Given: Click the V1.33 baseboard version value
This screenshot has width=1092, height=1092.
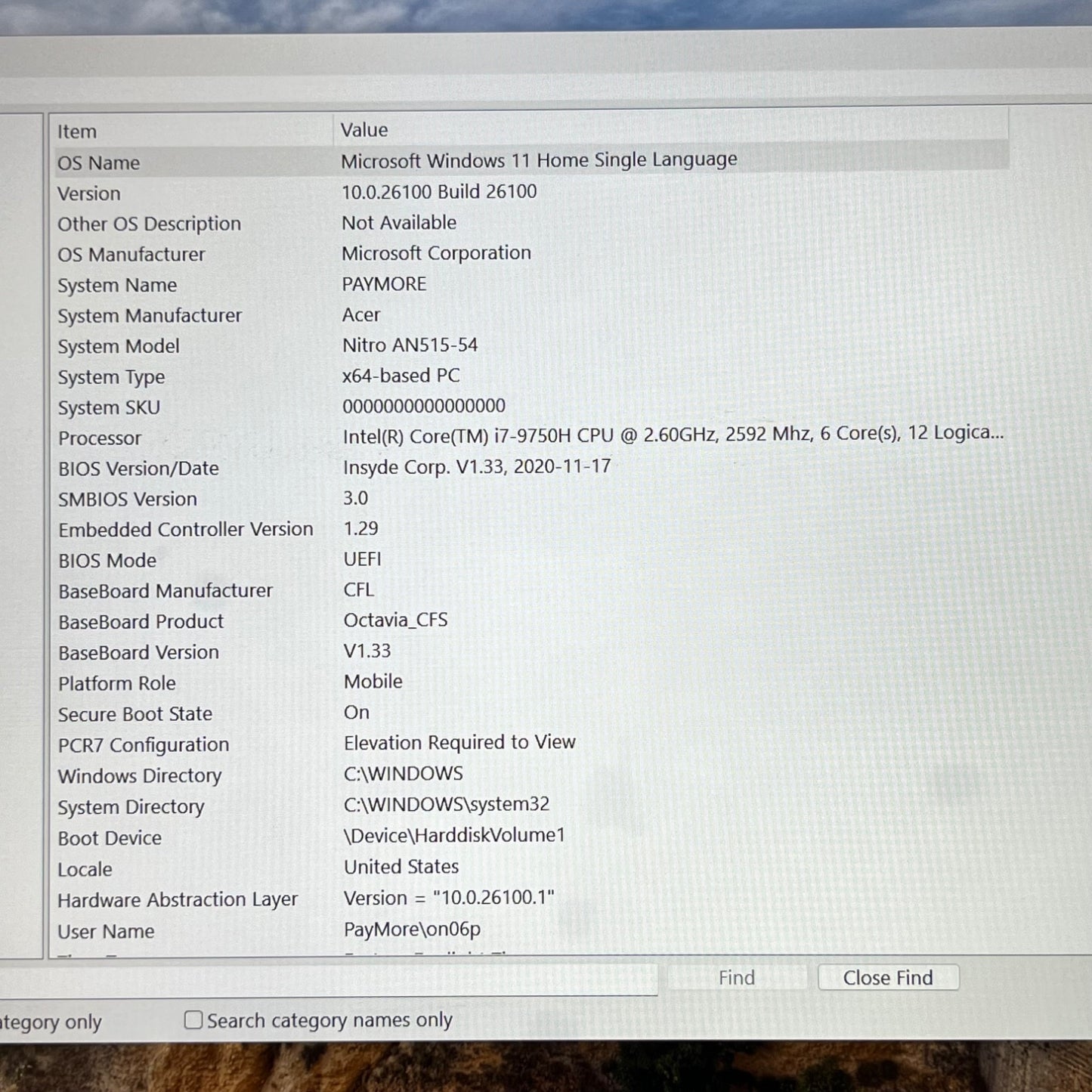Looking at the screenshot, I should click(367, 651).
